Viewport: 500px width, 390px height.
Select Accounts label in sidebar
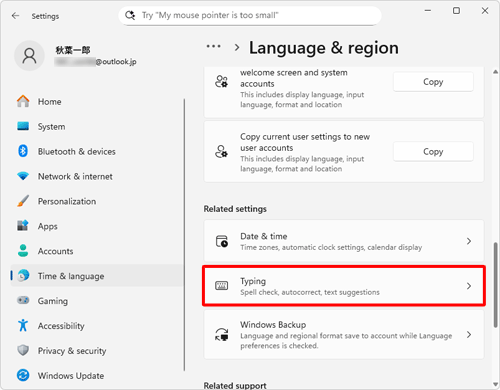pos(55,251)
